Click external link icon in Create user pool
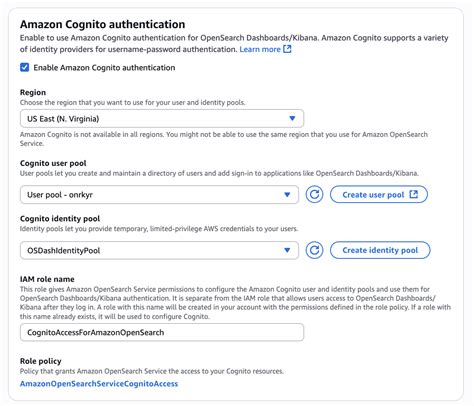Viewport: 474px width, 406px height. click(413, 194)
